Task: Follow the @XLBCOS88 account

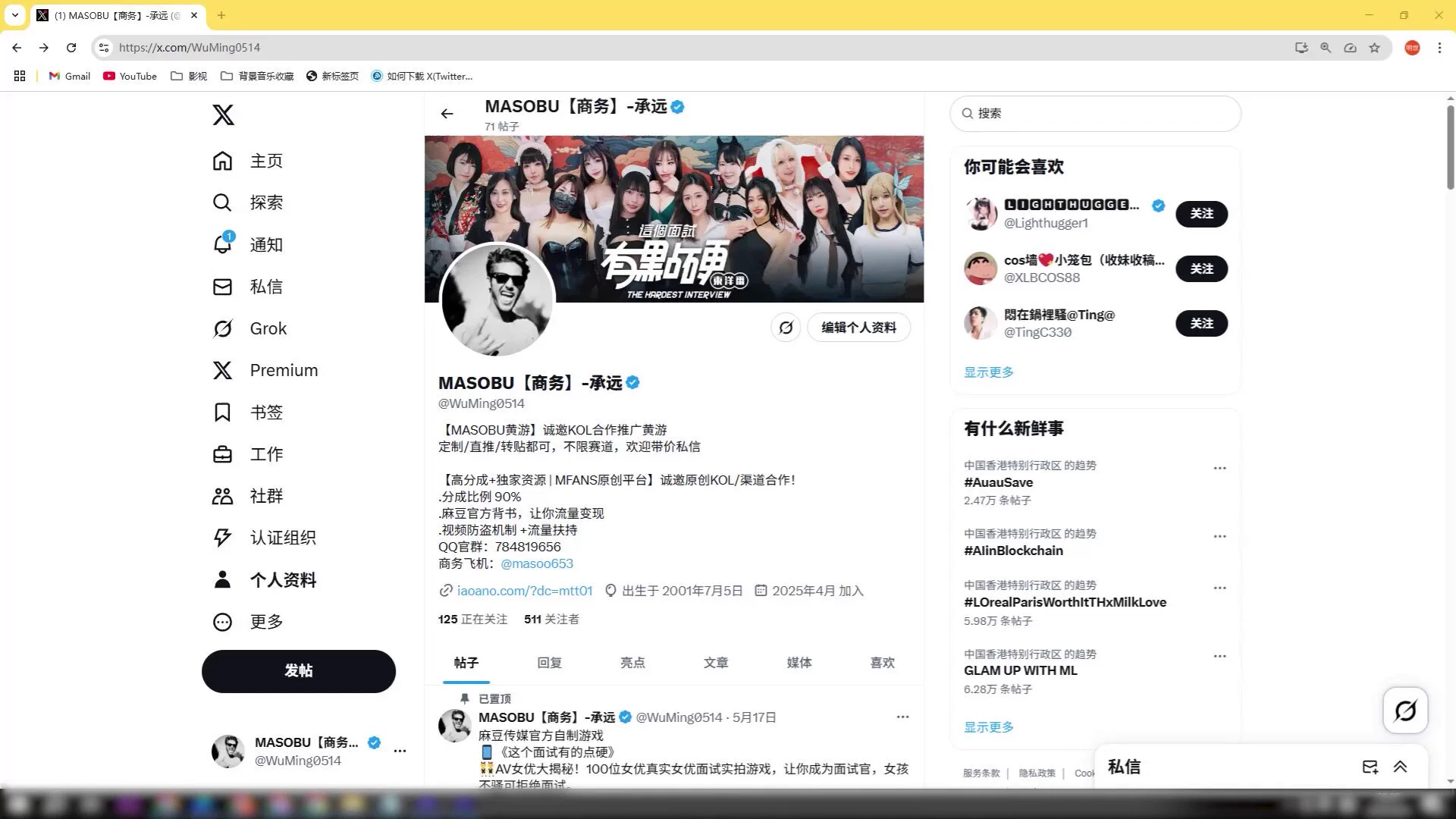Action: pyautogui.click(x=1201, y=268)
